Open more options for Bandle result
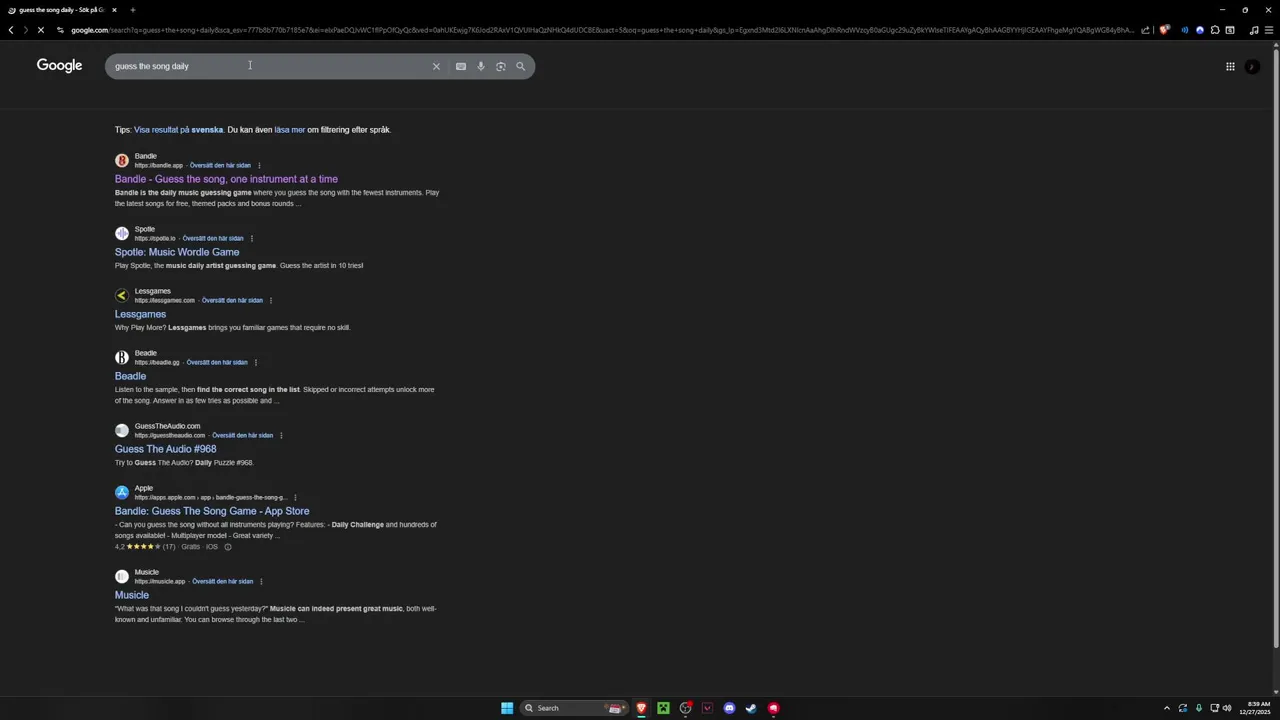 259,166
